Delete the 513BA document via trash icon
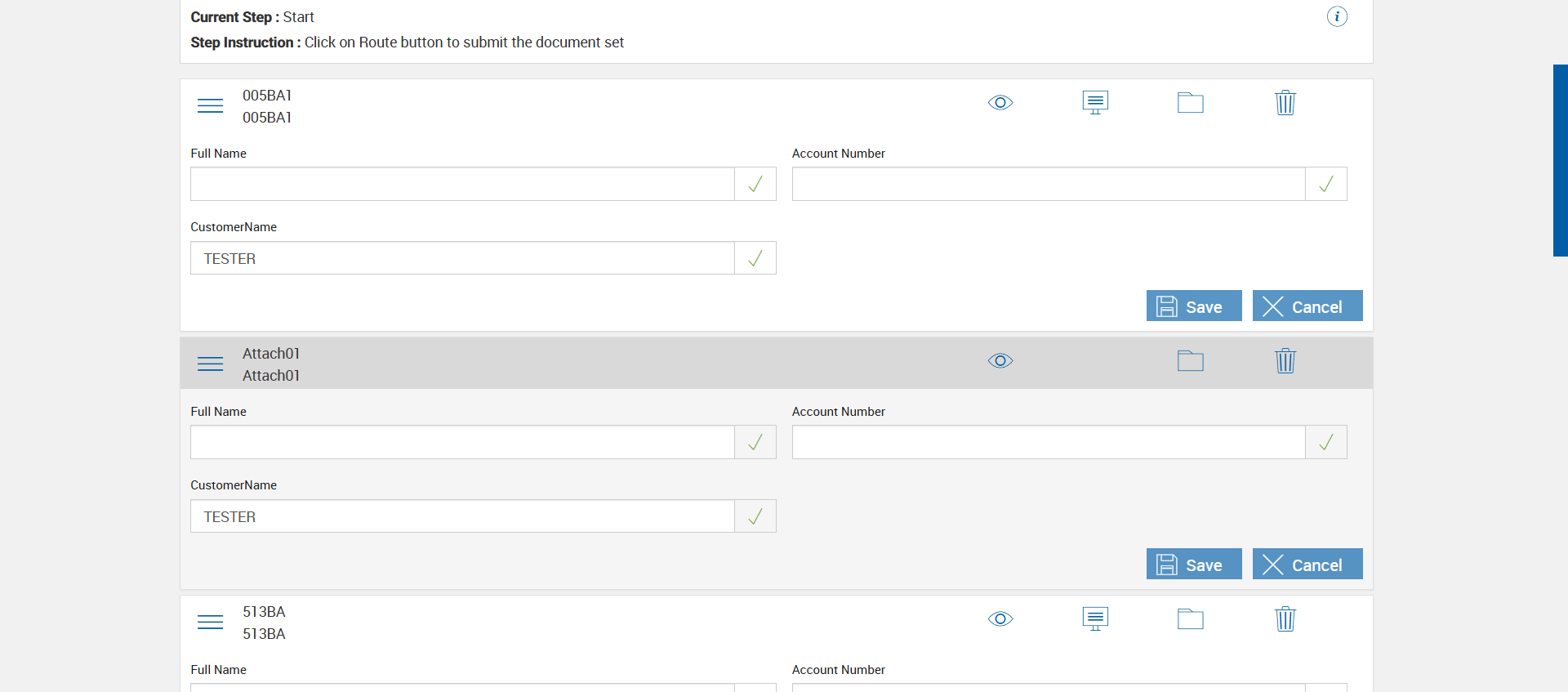Screen dimensions: 1568x692 pyautogui.click(x=1285, y=619)
